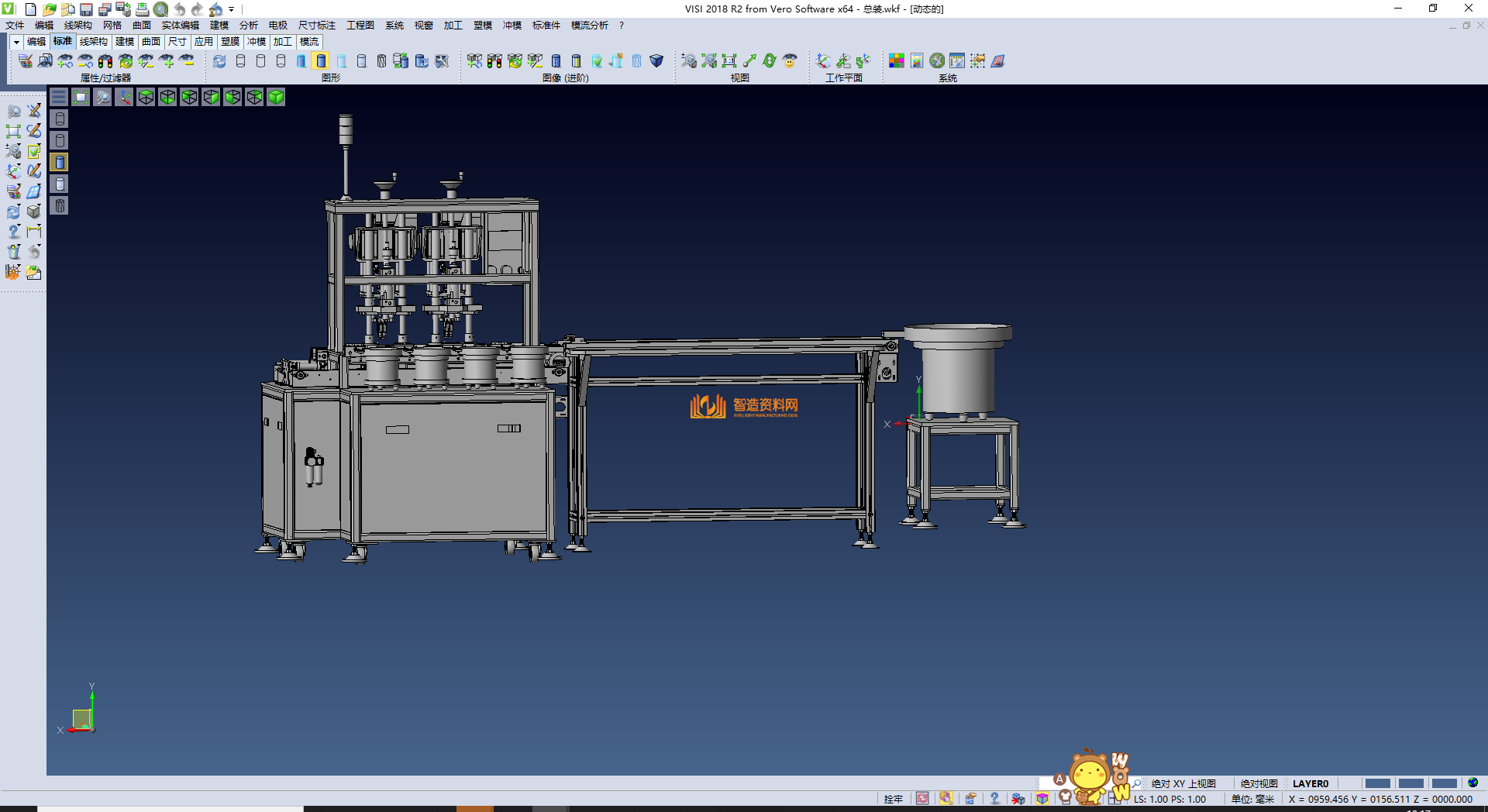Select the solid green cube view

coord(276,97)
